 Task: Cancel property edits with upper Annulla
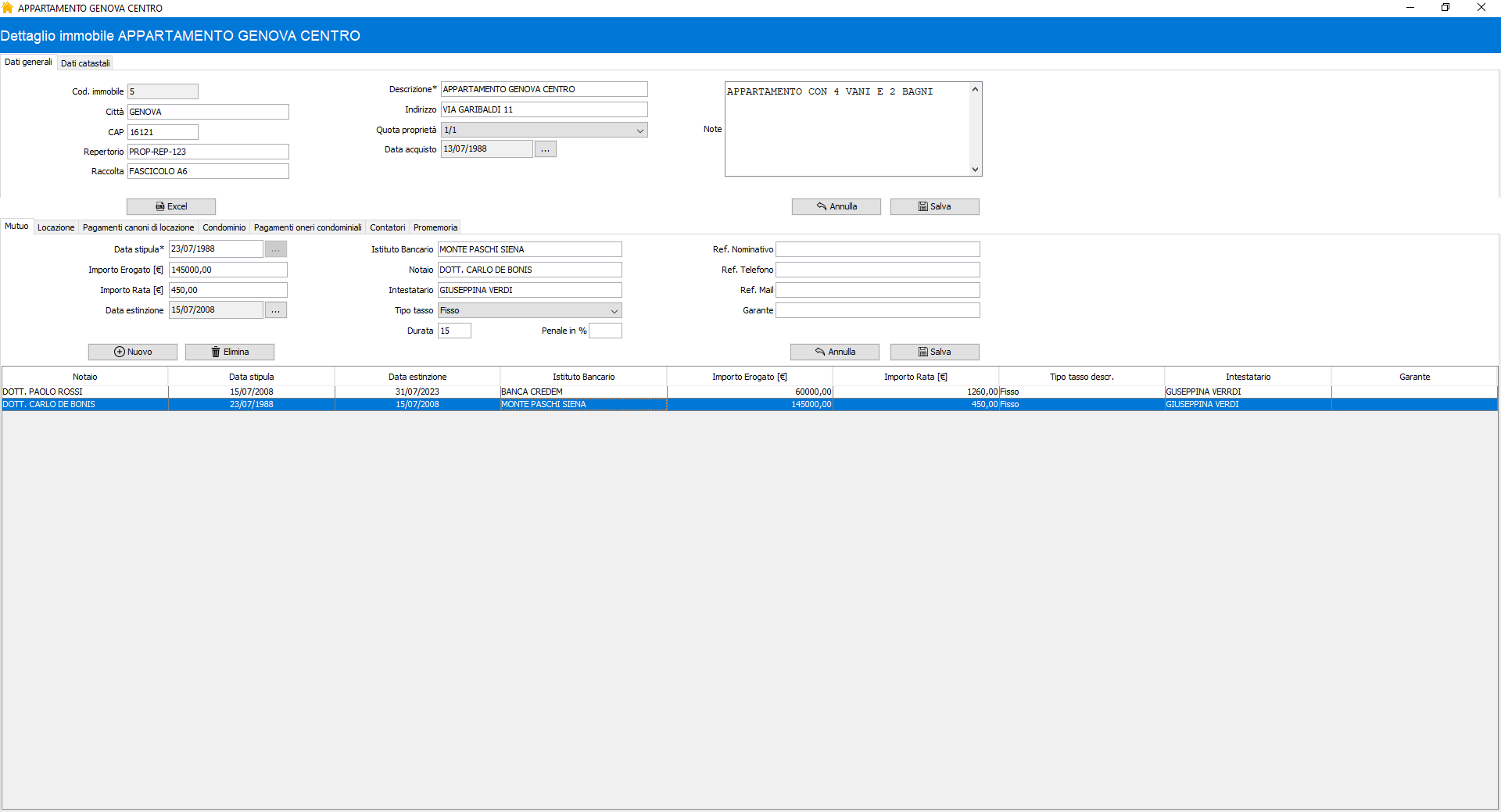coord(836,206)
